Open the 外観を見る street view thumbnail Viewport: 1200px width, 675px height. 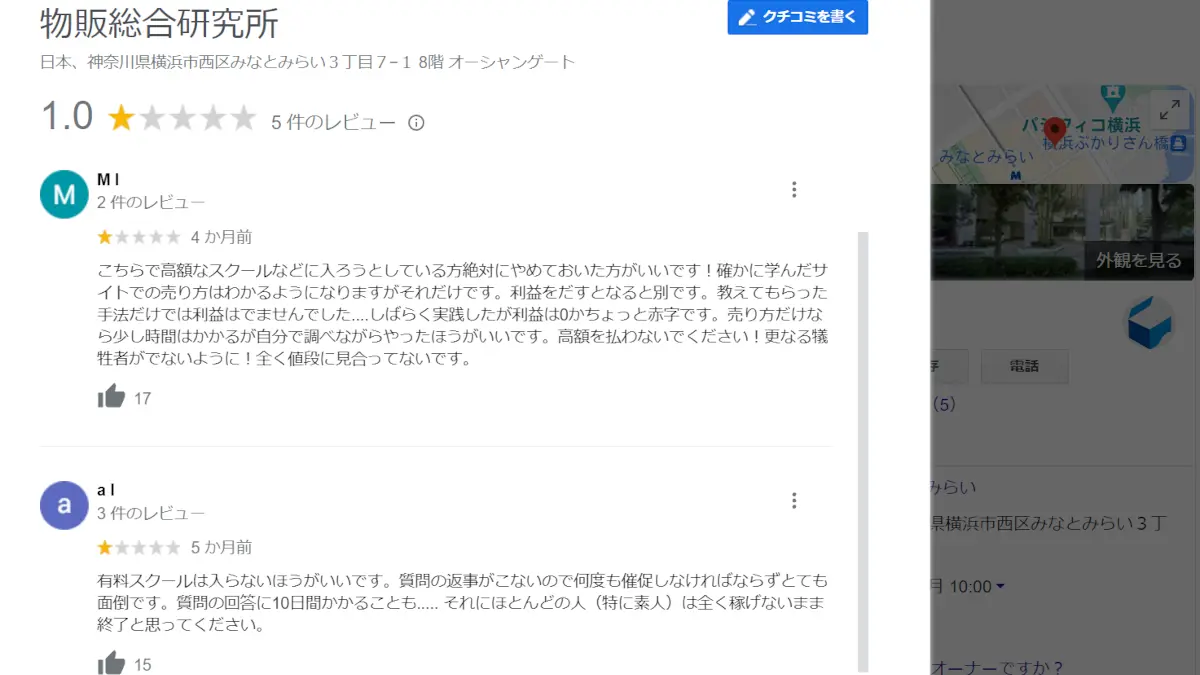[x=1138, y=261]
